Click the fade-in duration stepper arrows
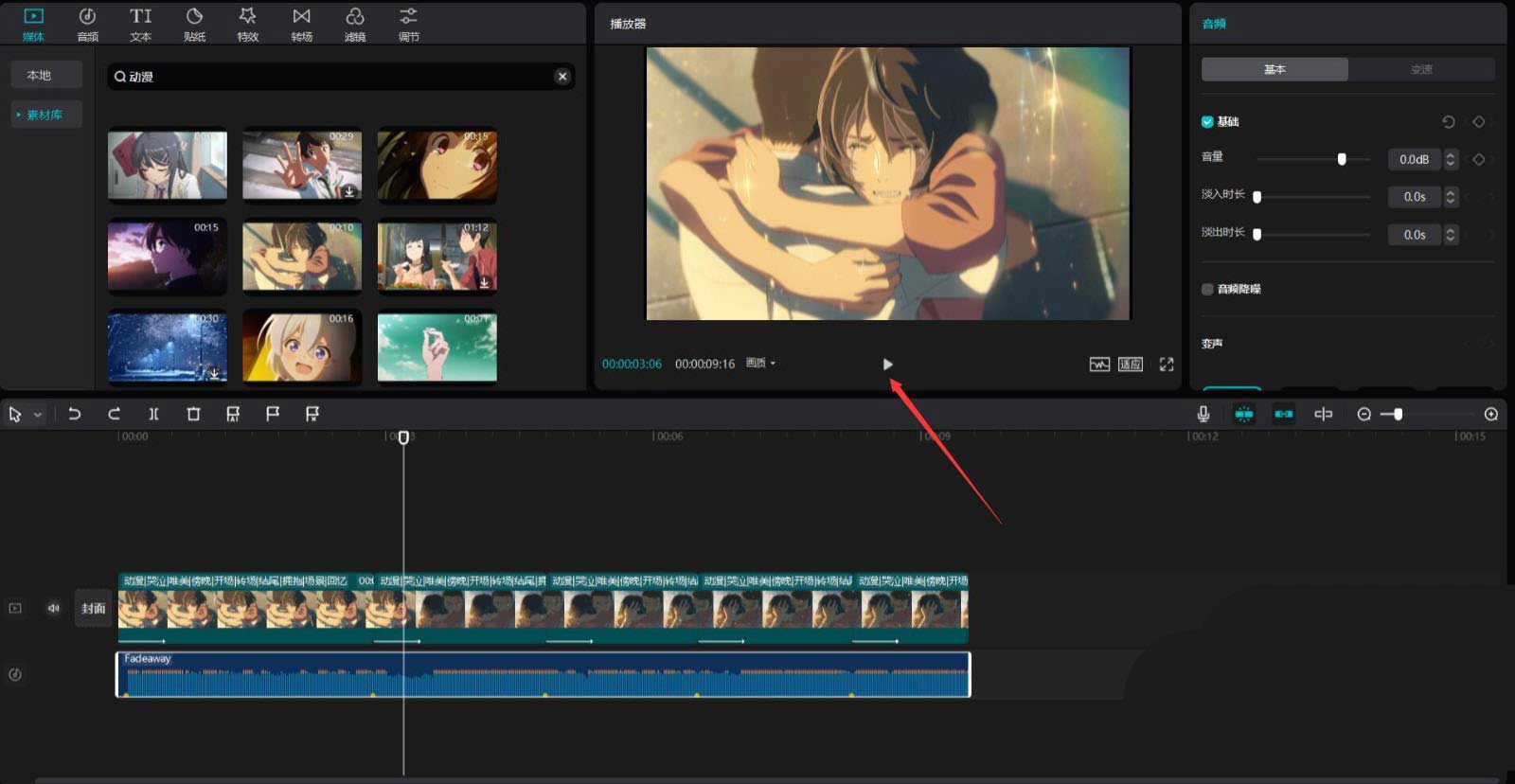The height and width of the screenshot is (784, 1515). tap(1450, 197)
